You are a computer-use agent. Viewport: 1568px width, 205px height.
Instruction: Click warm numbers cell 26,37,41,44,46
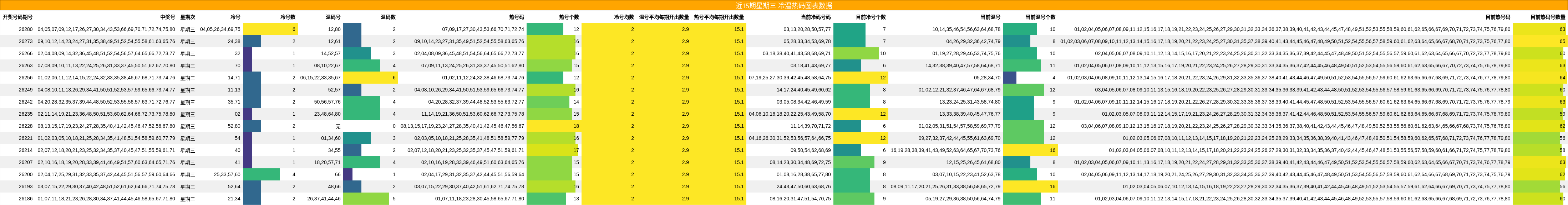[324, 198]
